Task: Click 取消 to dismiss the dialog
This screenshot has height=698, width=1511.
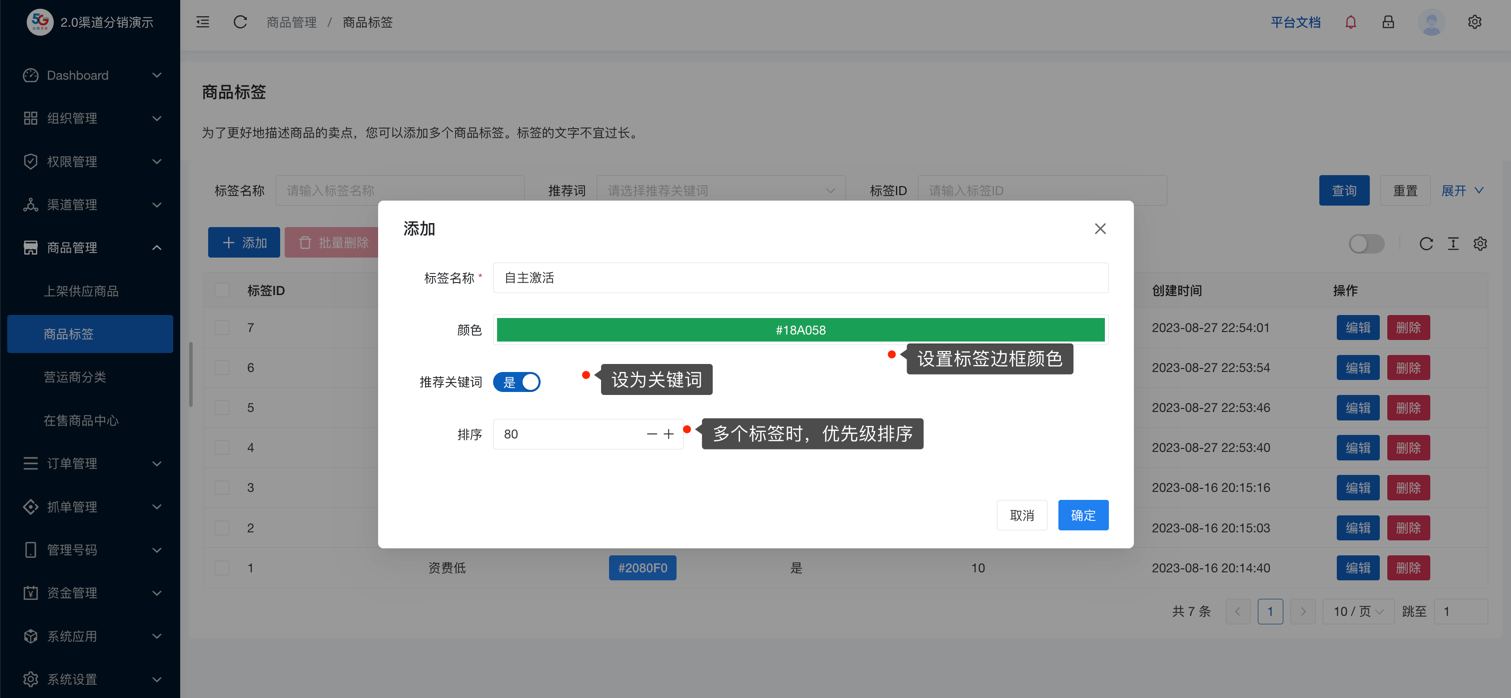Action: pos(1021,515)
